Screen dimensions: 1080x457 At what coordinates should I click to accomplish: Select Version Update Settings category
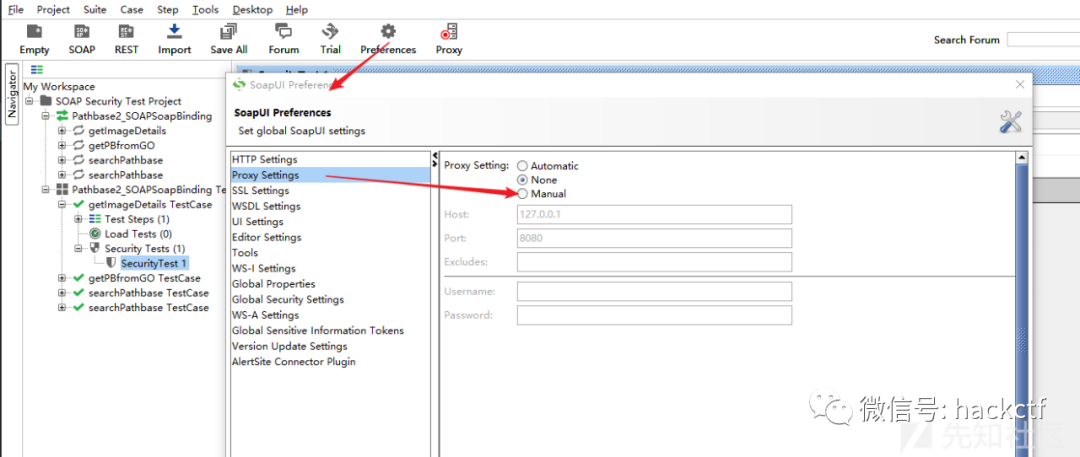[x=331, y=346]
